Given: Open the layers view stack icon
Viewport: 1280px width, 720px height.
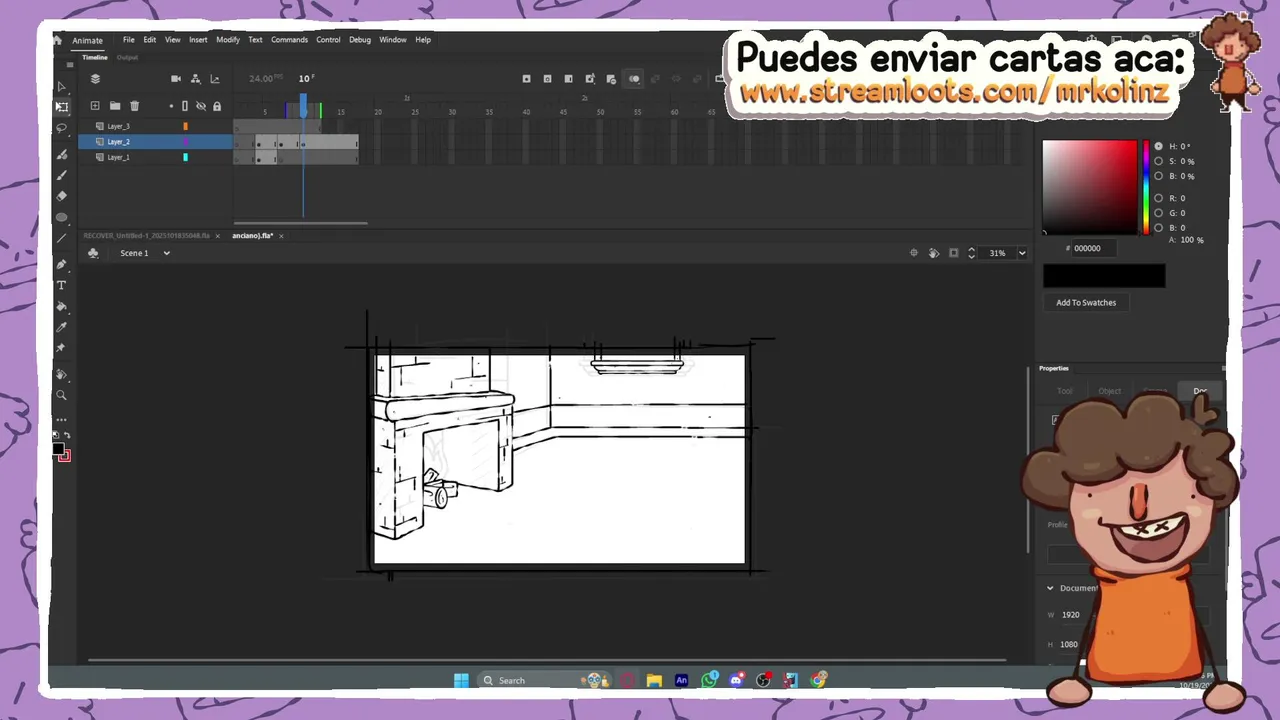Looking at the screenshot, I should coord(95,79).
